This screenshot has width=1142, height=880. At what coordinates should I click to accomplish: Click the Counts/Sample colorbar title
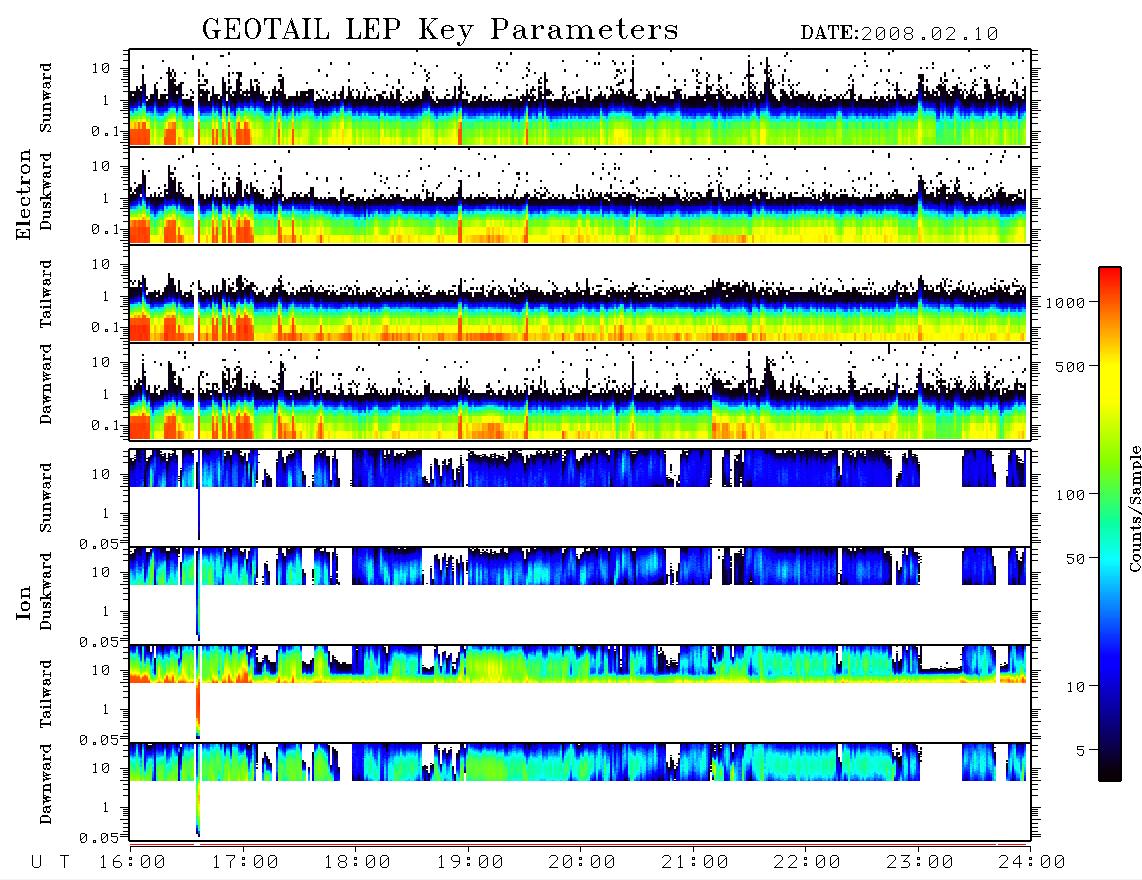pyautogui.click(x=1133, y=508)
